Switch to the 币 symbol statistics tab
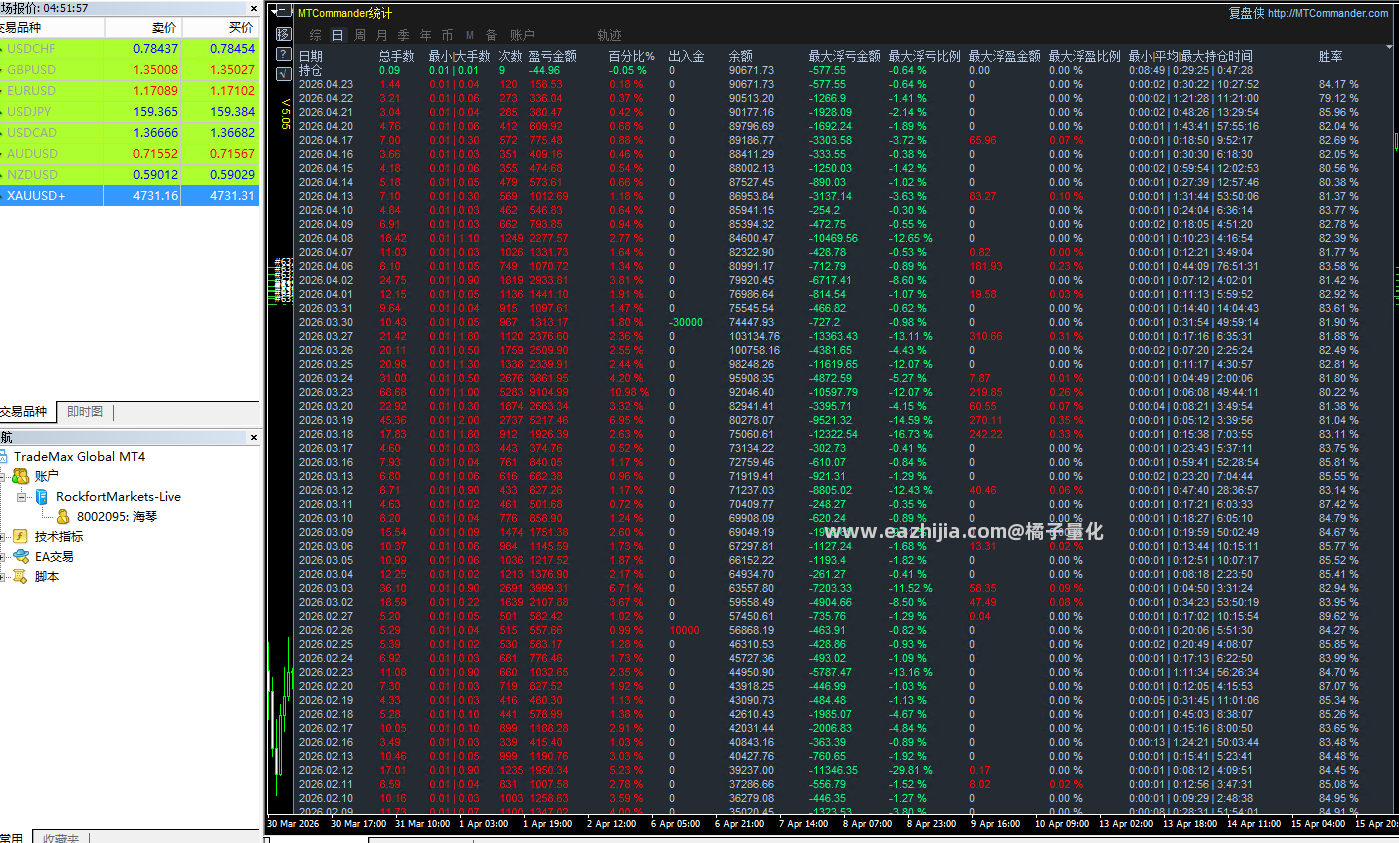This screenshot has height=843, width=1399. (447, 35)
